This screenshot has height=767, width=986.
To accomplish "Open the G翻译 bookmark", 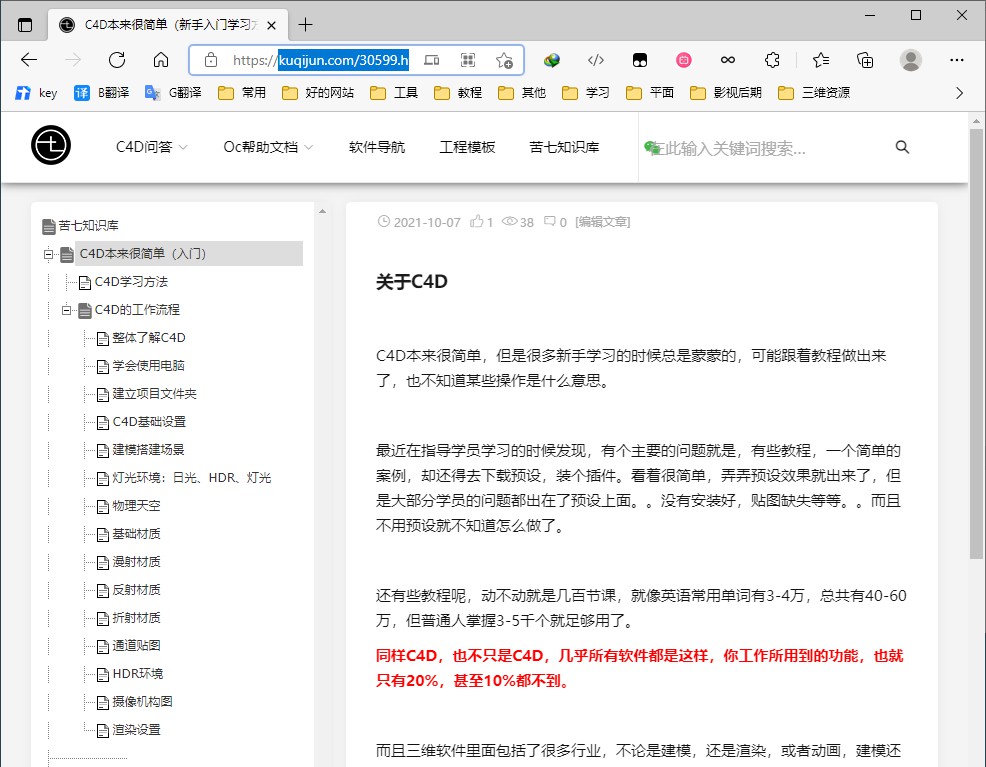I will [173, 93].
